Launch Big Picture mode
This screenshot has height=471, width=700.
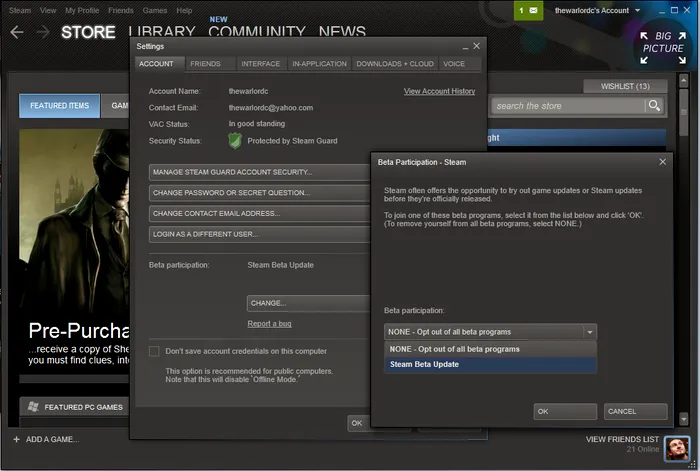pos(662,48)
